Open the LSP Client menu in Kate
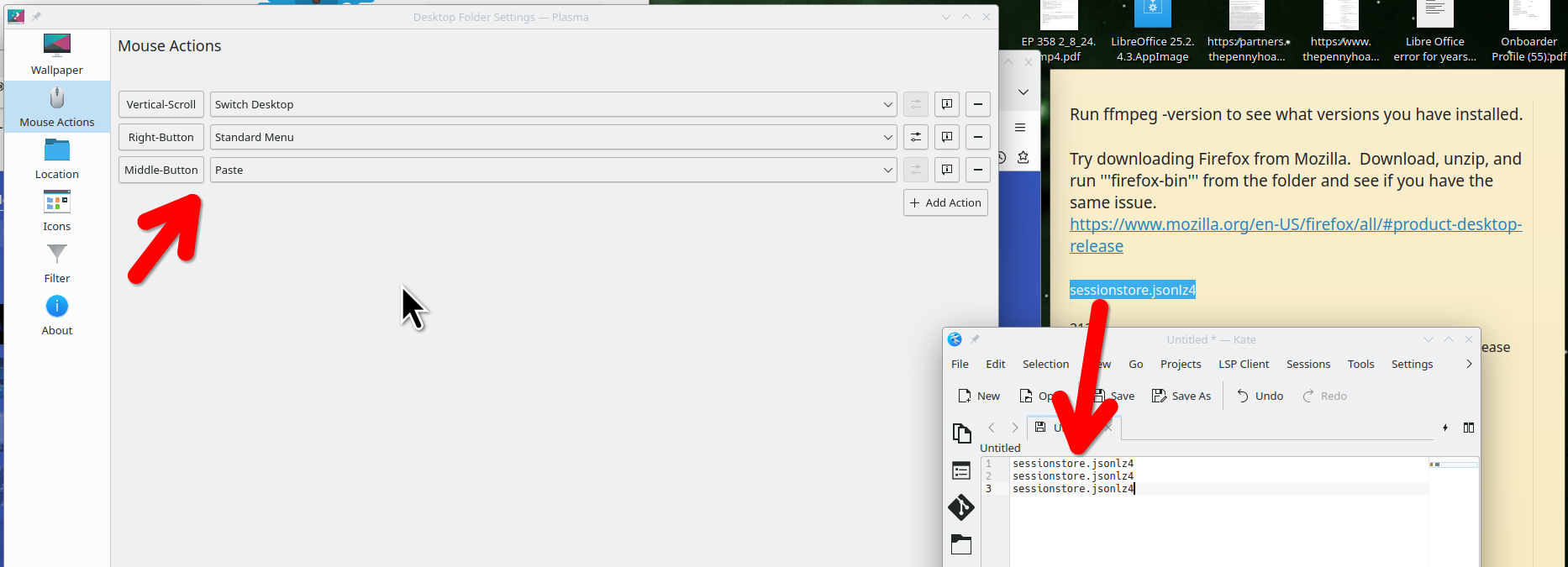The width and height of the screenshot is (1568, 567). [1244, 364]
